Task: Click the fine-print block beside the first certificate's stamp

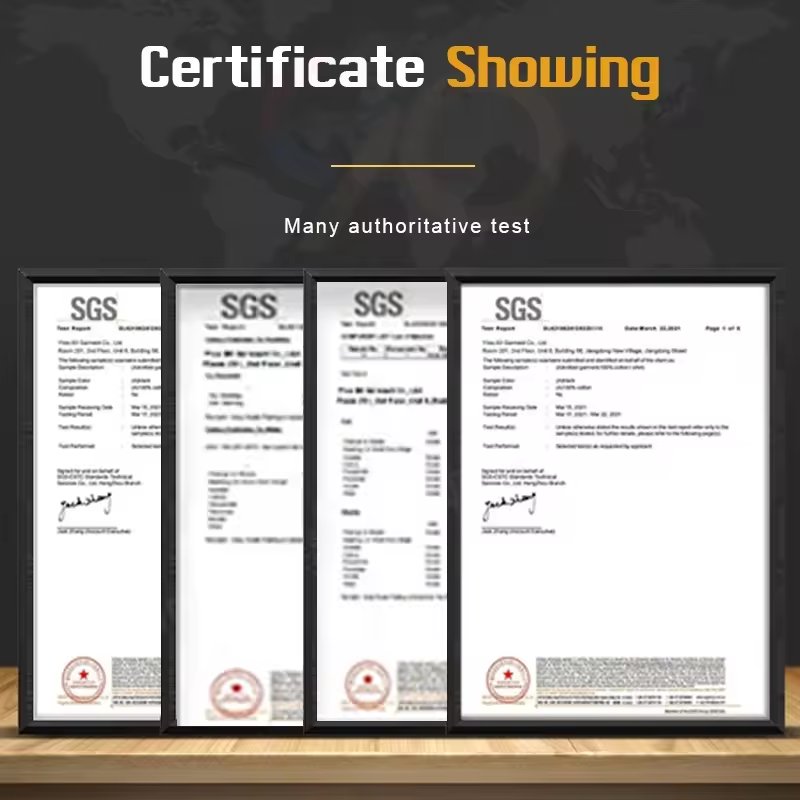Action: click(136, 682)
